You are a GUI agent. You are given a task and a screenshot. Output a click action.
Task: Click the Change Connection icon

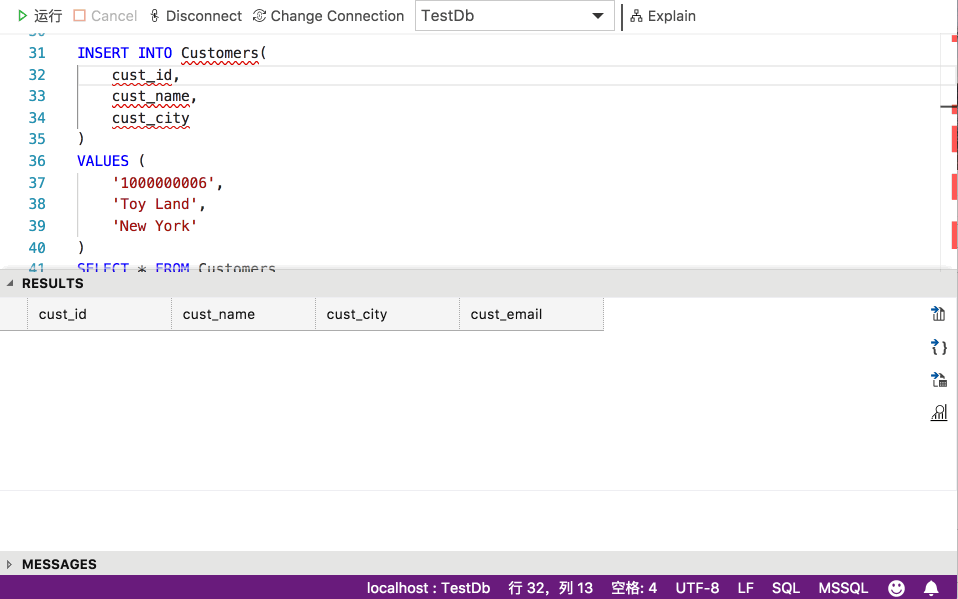259,16
